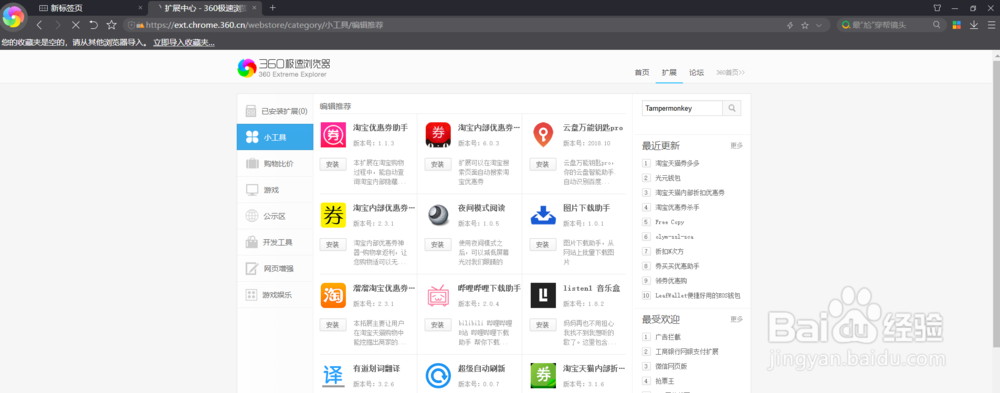
Task: Open 哔哩哔哩下载助手 icon
Action: tap(438, 295)
